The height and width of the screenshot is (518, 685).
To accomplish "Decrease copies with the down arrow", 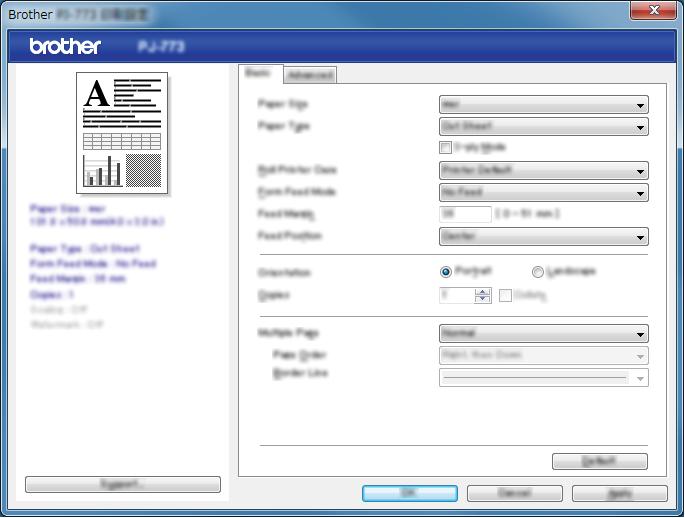I will click(482, 299).
